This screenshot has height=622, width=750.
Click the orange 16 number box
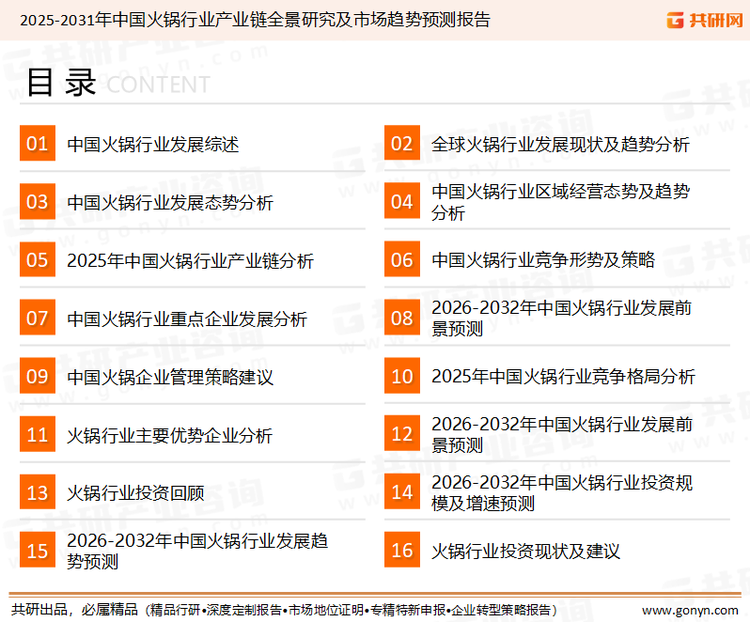[402, 550]
